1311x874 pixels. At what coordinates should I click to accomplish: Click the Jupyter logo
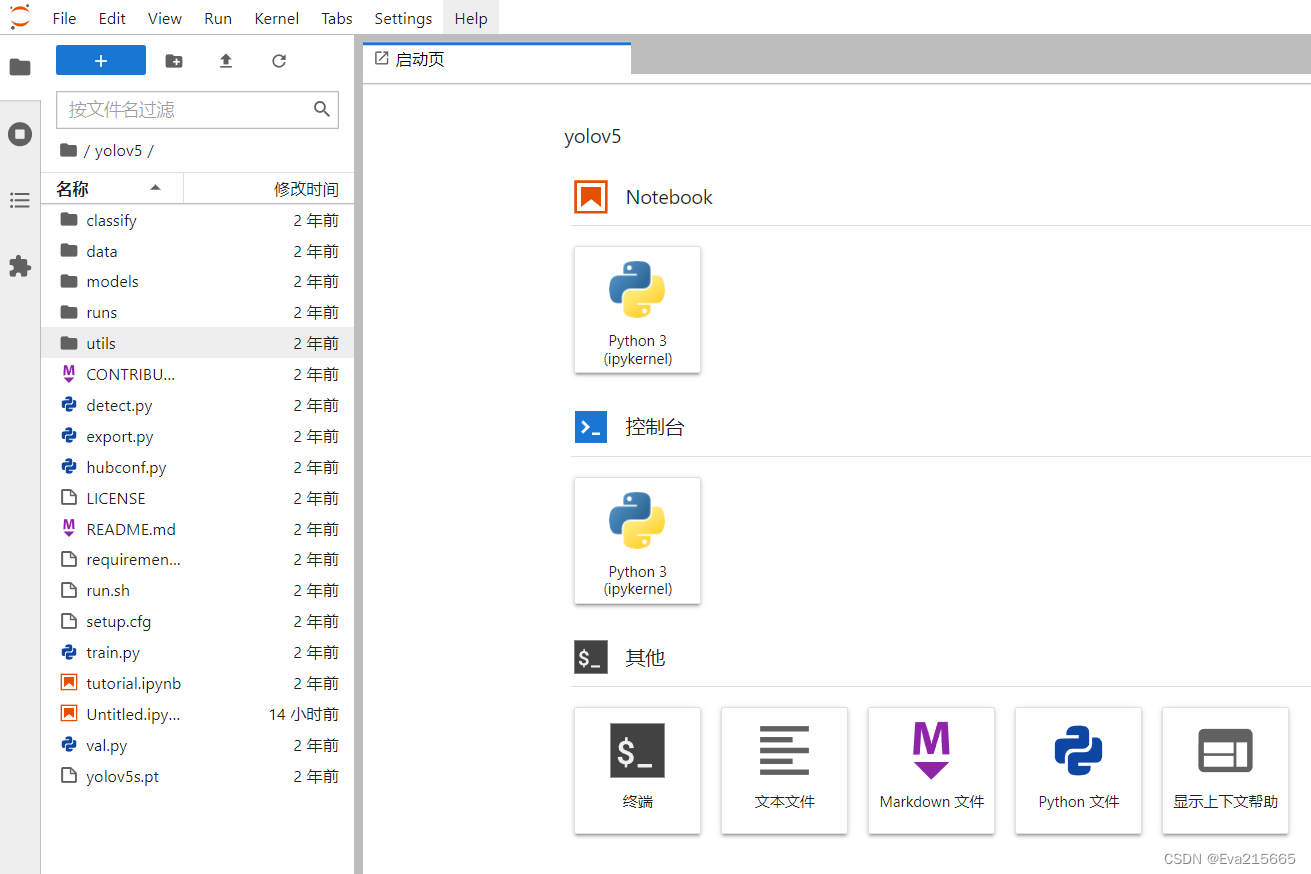(20, 17)
